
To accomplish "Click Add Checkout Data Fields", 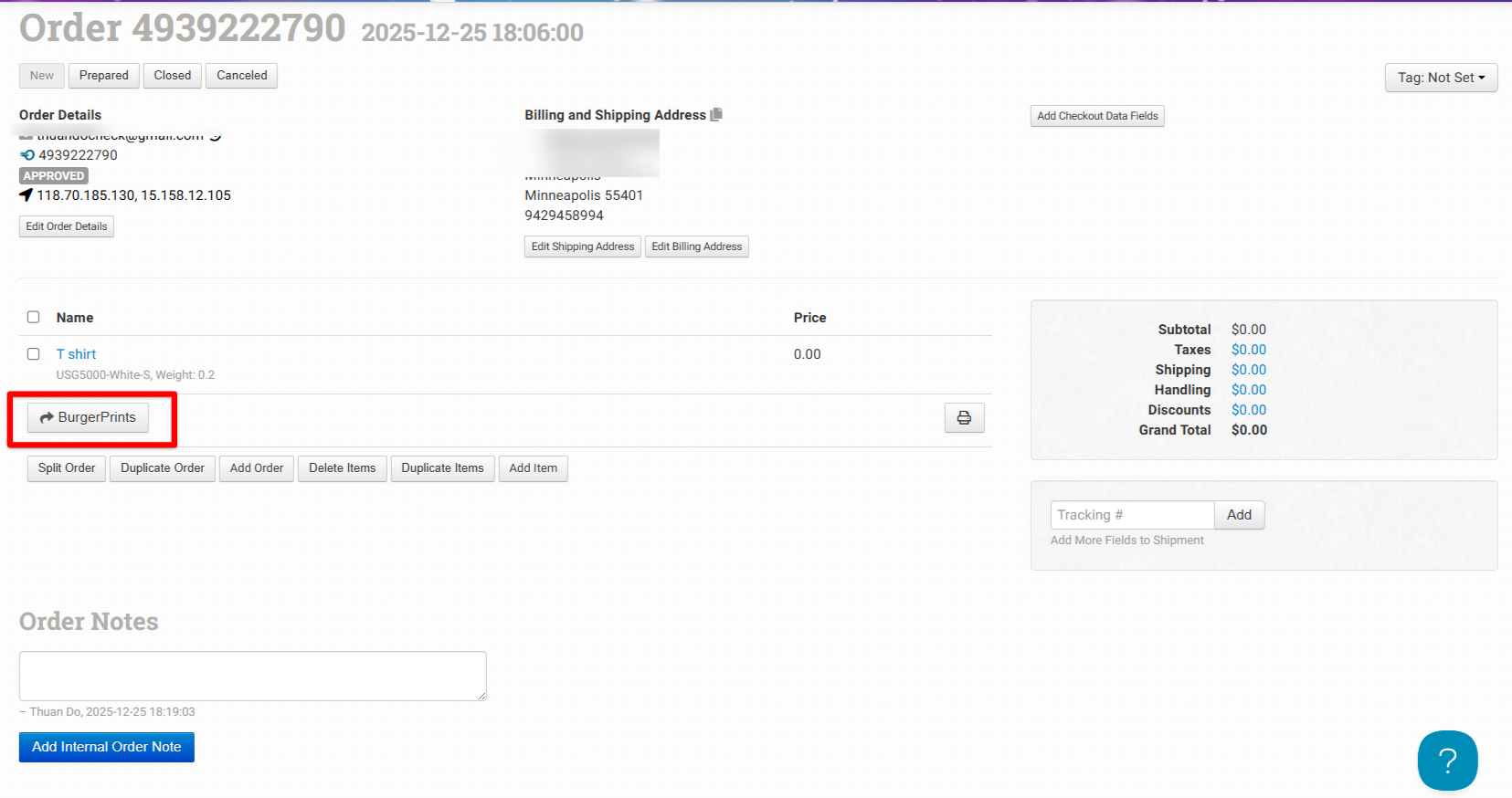I will coord(1097,116).
